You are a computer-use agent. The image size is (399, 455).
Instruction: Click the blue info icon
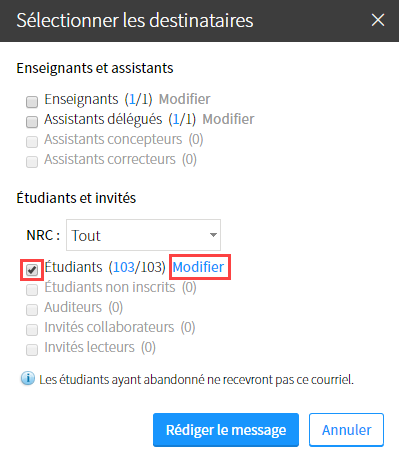(28, 378)
